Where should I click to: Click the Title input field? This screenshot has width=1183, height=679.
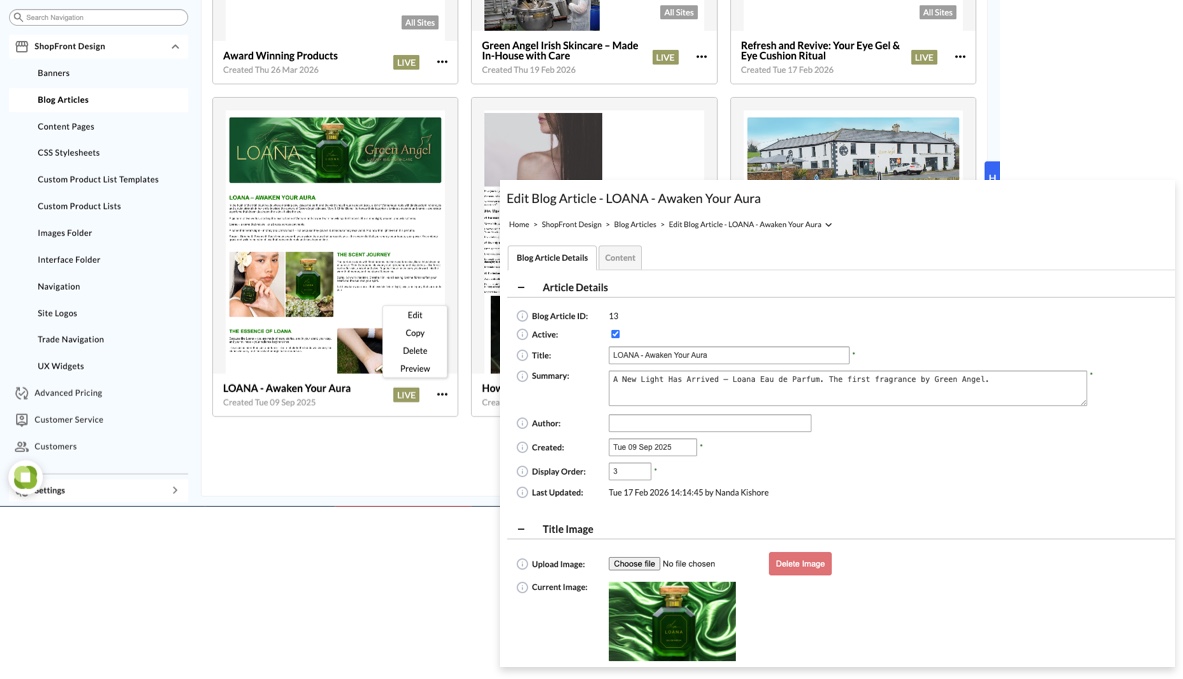tap(729, 355)
